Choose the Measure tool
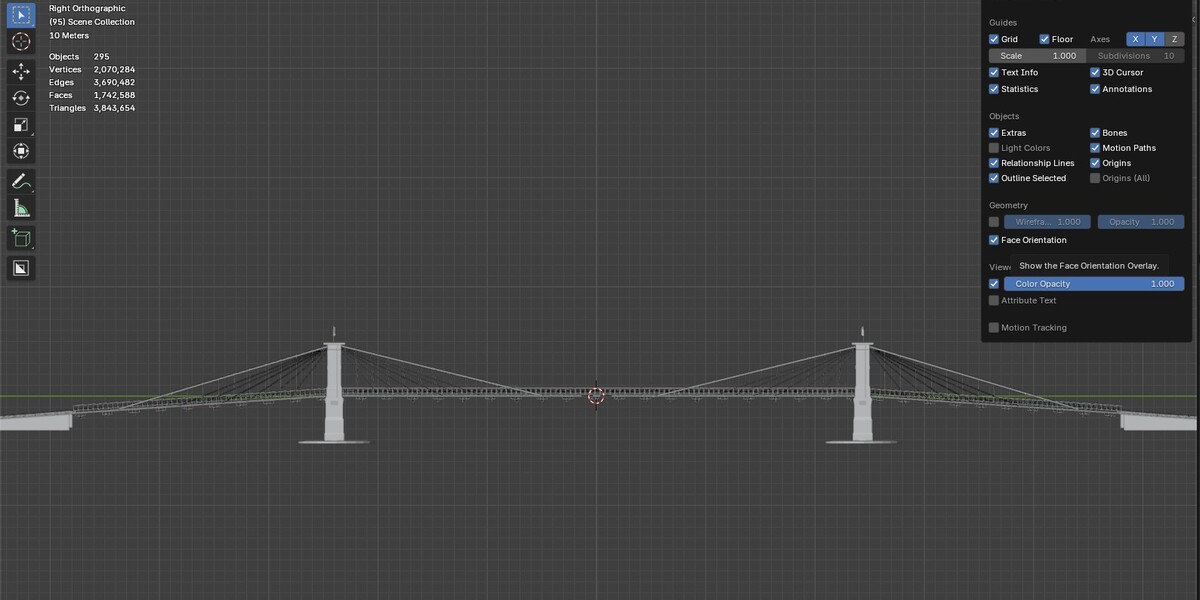Image resolution: width=1200 pixels, height=600 pixels. pos(21,208)
